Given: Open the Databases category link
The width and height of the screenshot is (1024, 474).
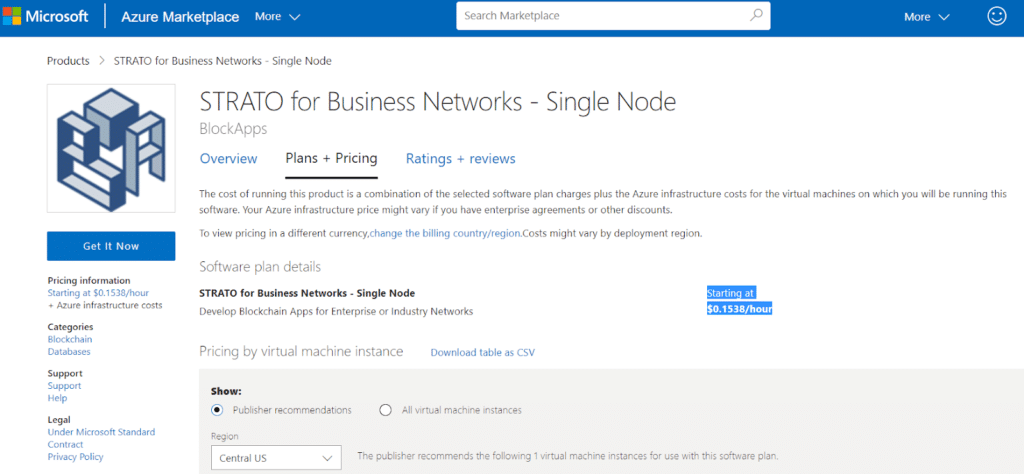Looking at the screenshot, I should 69,352.
